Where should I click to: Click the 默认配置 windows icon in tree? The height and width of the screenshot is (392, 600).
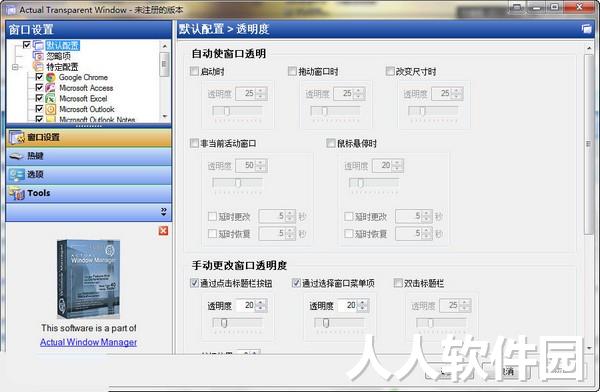coord(39,46)
